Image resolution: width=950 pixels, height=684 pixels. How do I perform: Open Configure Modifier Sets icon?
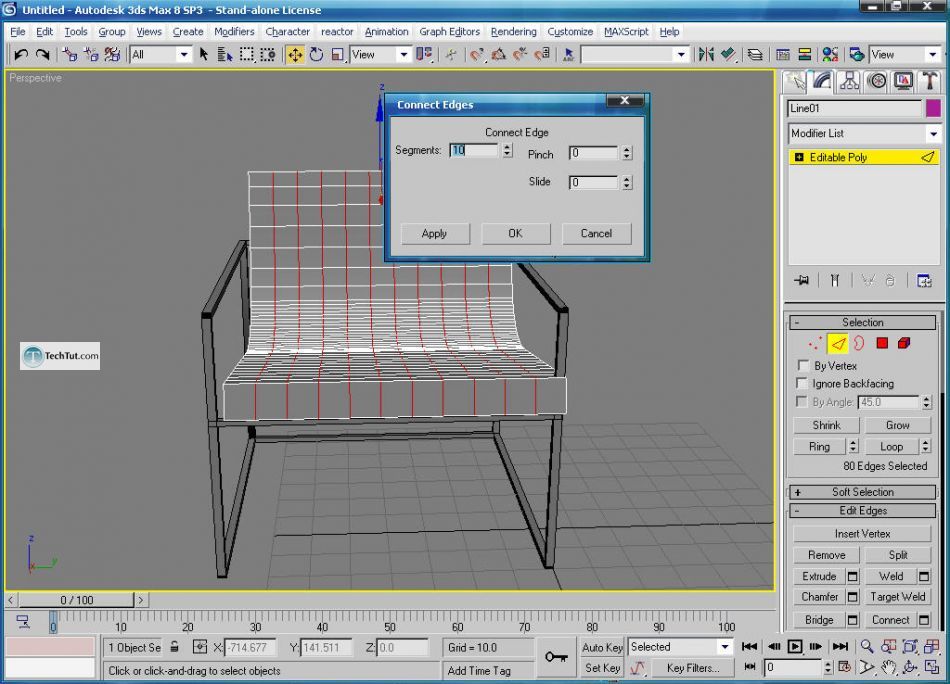pyautogui.click(x=925, y=281)
